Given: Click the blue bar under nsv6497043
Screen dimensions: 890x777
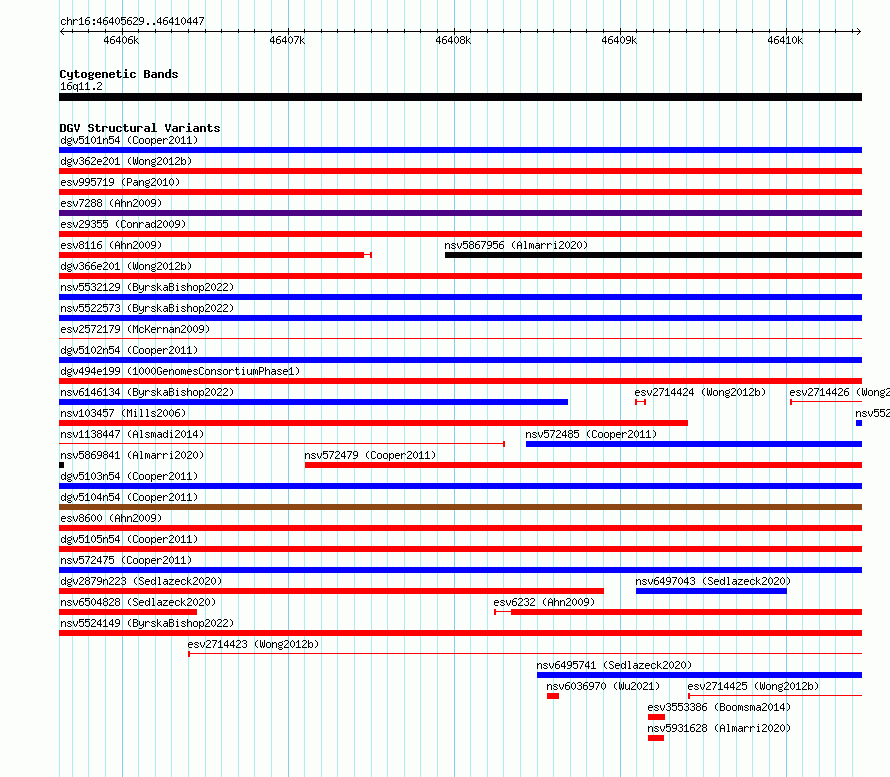Looking at the screenshot, I should click(x=711, y=591).
